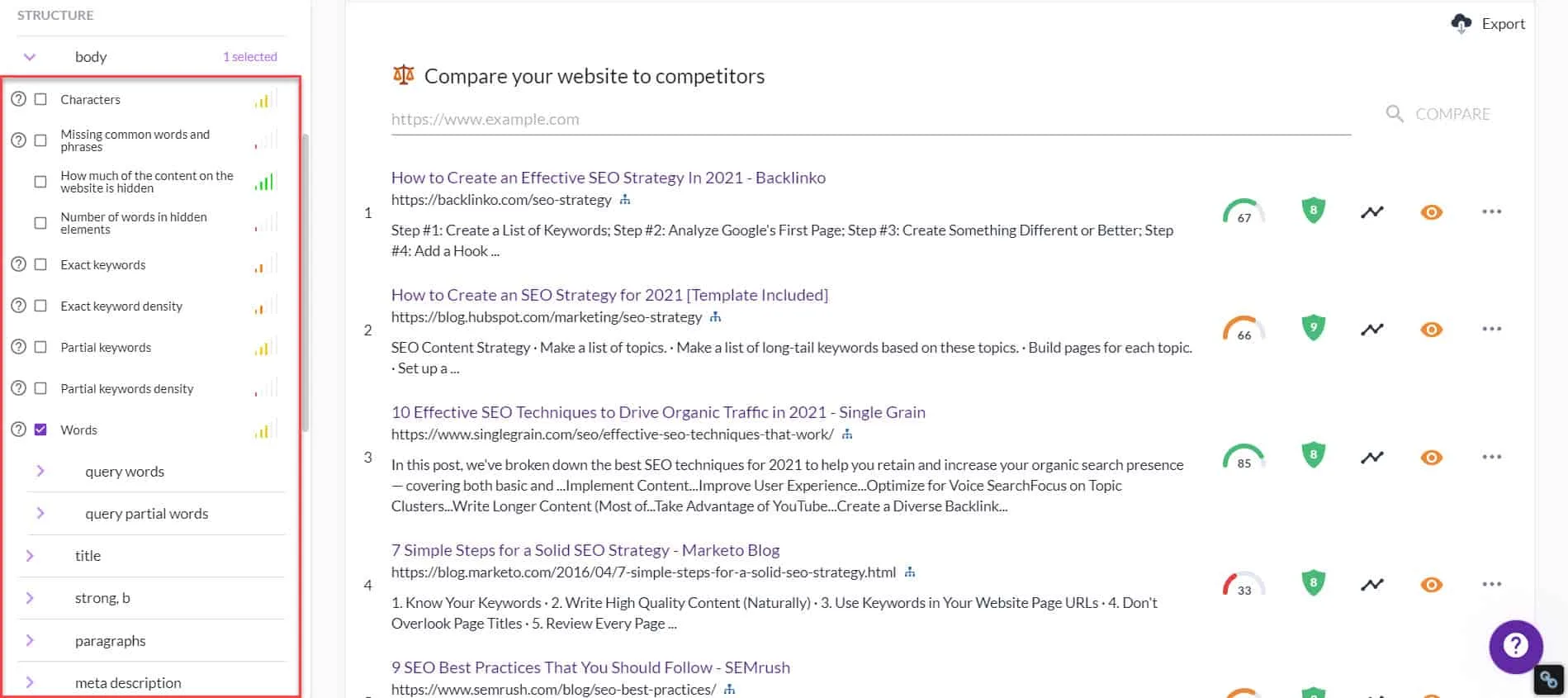
Task: Click the sitemap icon next to backlinko.com URL
Action: tap(625, 200)
